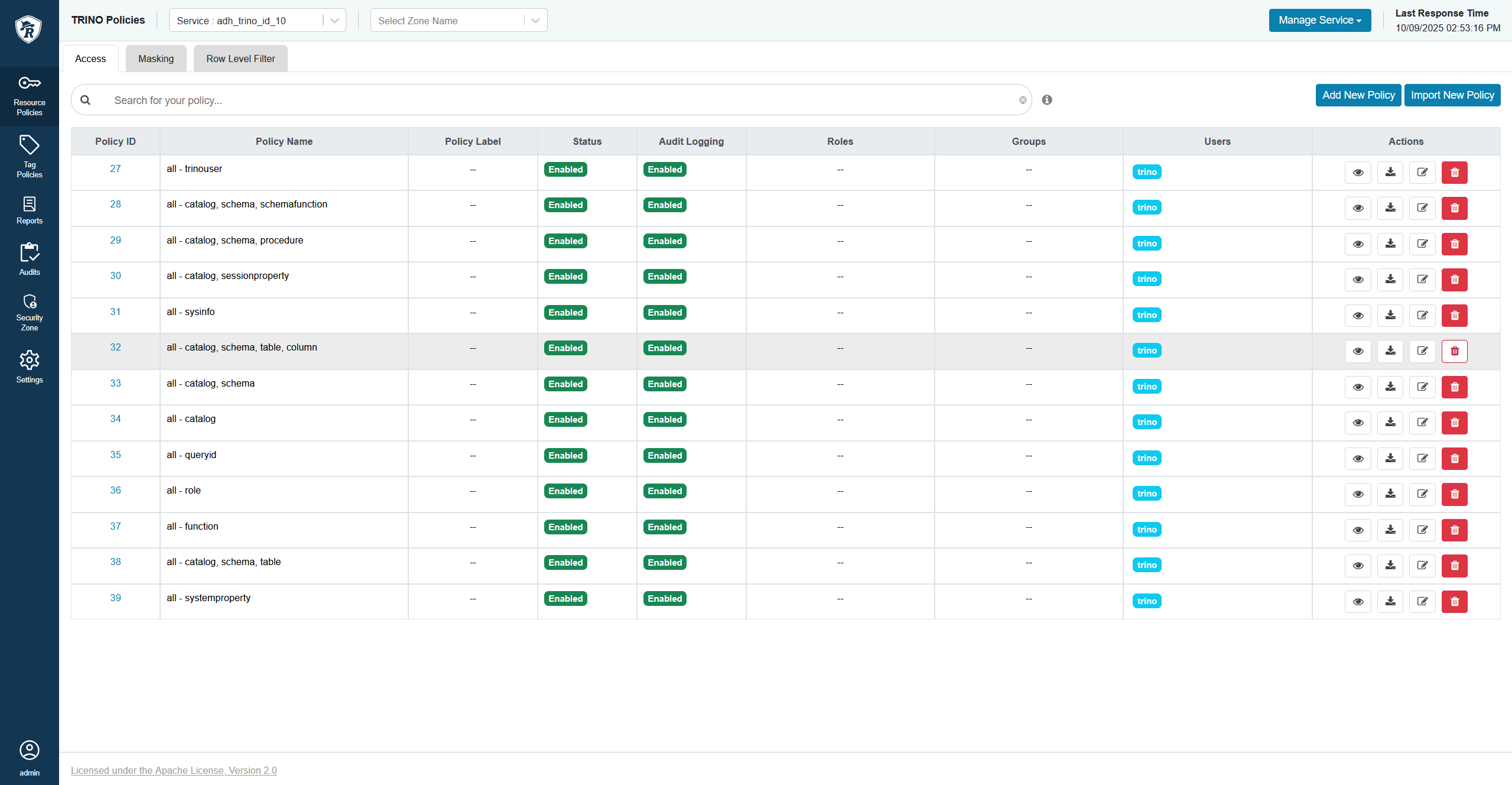Image resolution: width=1512 pixels, height=785 pixels.
Task: Download policy 34 all - catalog
Action: tap(1390, 423)
